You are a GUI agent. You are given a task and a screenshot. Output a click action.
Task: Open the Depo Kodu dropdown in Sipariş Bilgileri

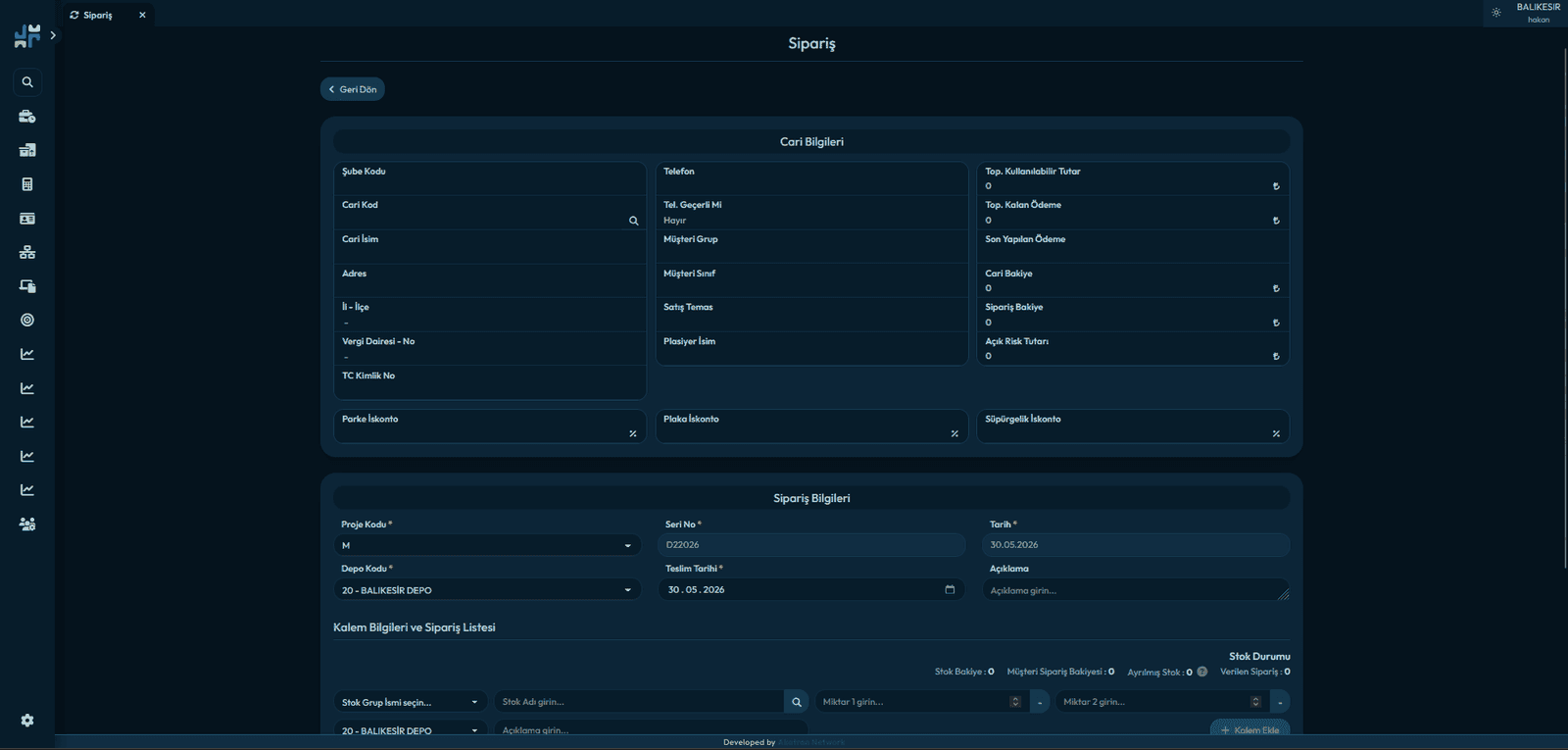[487, 590]
